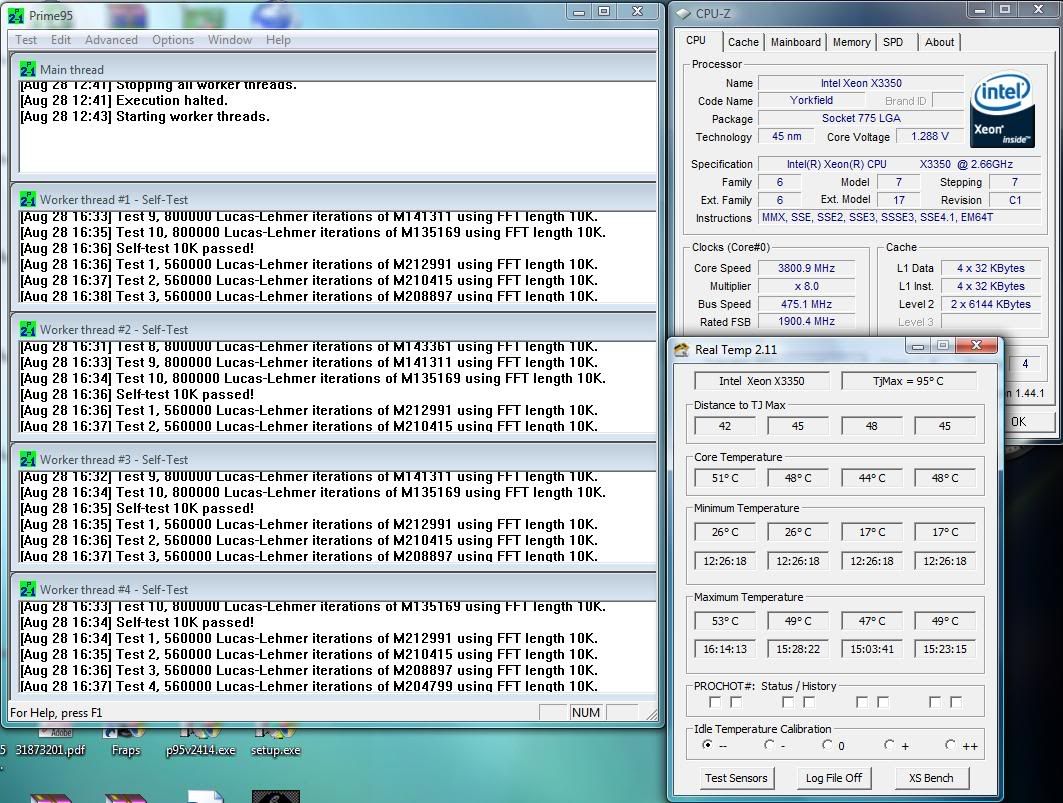1063x803 pixels.
Task: Click the 2 x 6144 KBytes Level 2 value
Action: click(990, 304)
